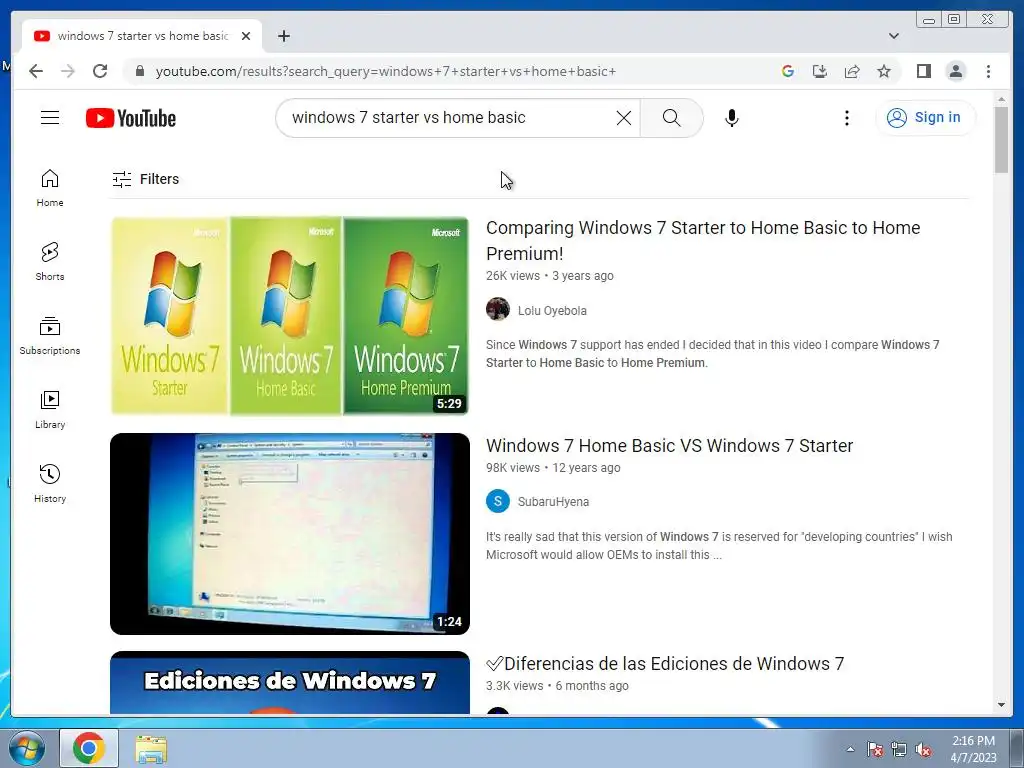Open the 1:24 video thumbnail
This screenshot has width=1024, height=768.
pos(290,534)
